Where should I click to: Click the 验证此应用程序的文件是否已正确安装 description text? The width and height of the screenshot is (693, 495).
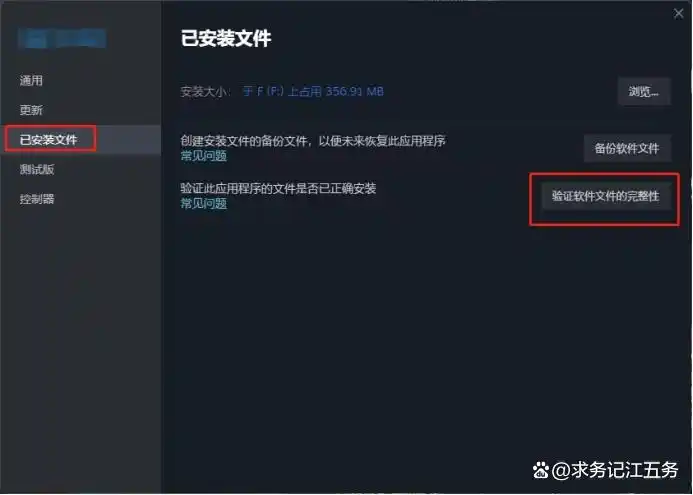click(278, 189)
